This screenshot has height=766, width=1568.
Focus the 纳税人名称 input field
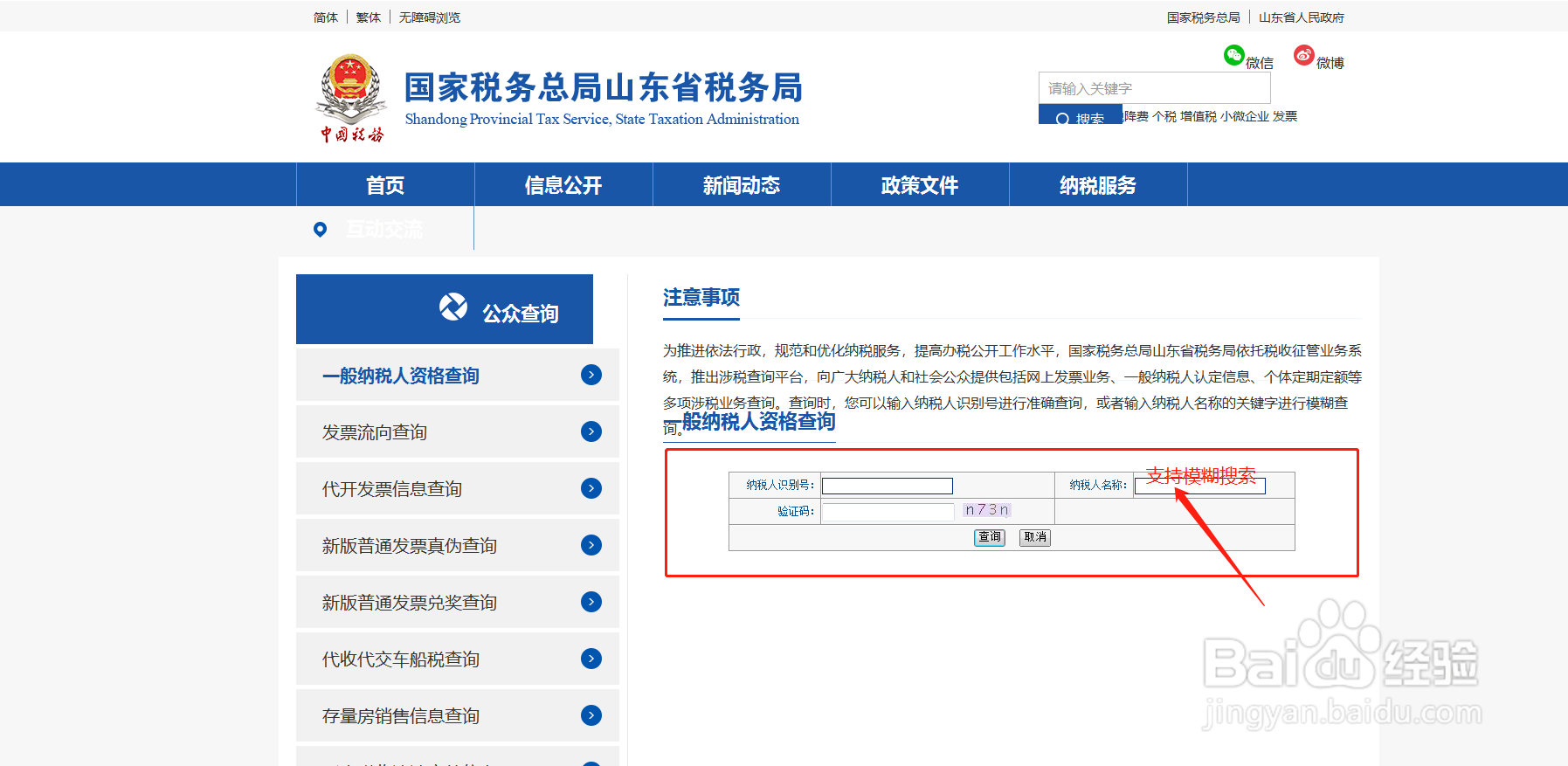1200,486
